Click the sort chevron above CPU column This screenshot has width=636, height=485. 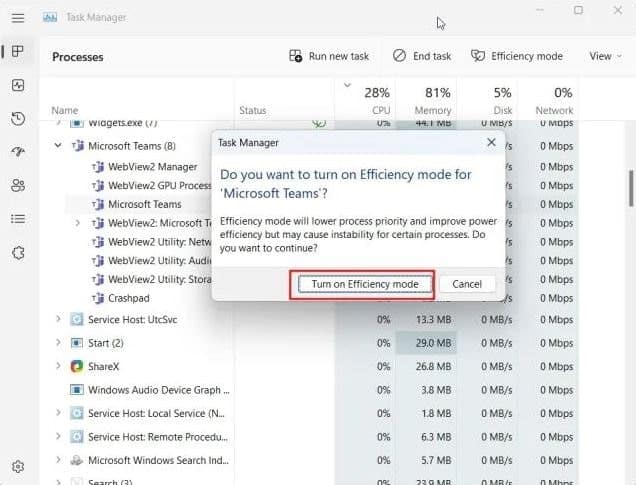point(347,85)
